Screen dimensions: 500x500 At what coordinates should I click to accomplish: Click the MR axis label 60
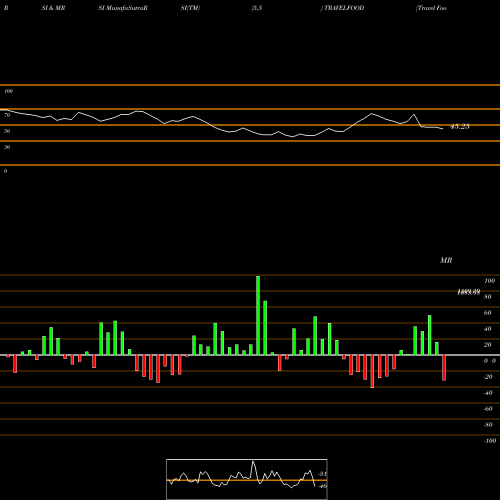(488, 313)
